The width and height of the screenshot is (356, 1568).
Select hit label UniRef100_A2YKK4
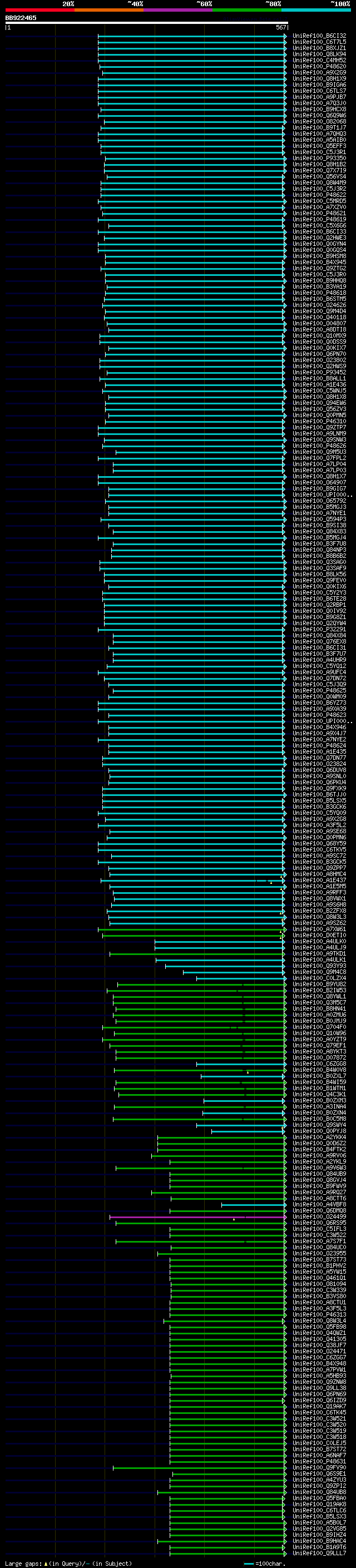(x=319, y=1137)
